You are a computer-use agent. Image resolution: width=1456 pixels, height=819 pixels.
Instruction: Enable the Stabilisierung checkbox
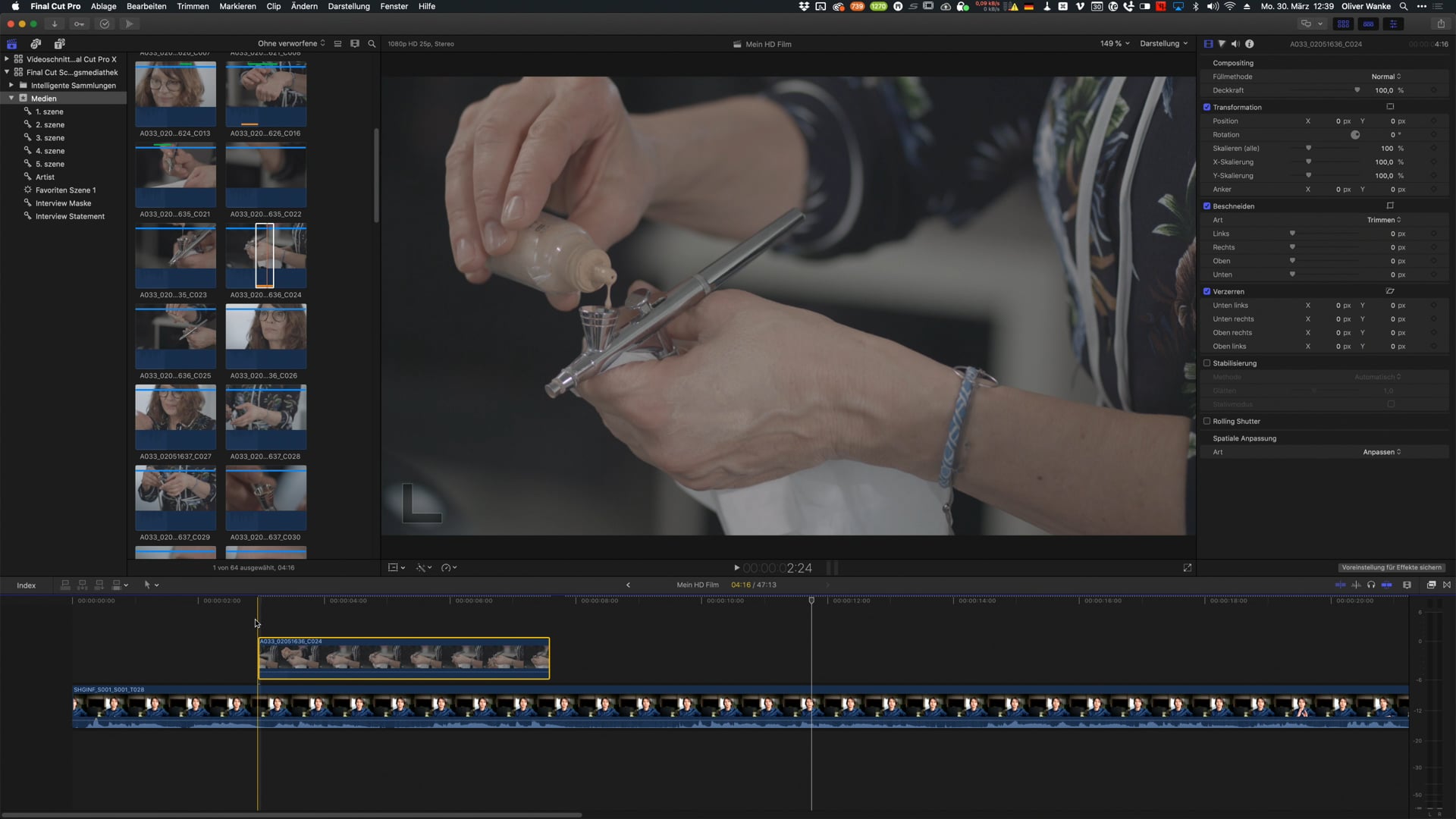point(1207,363)
